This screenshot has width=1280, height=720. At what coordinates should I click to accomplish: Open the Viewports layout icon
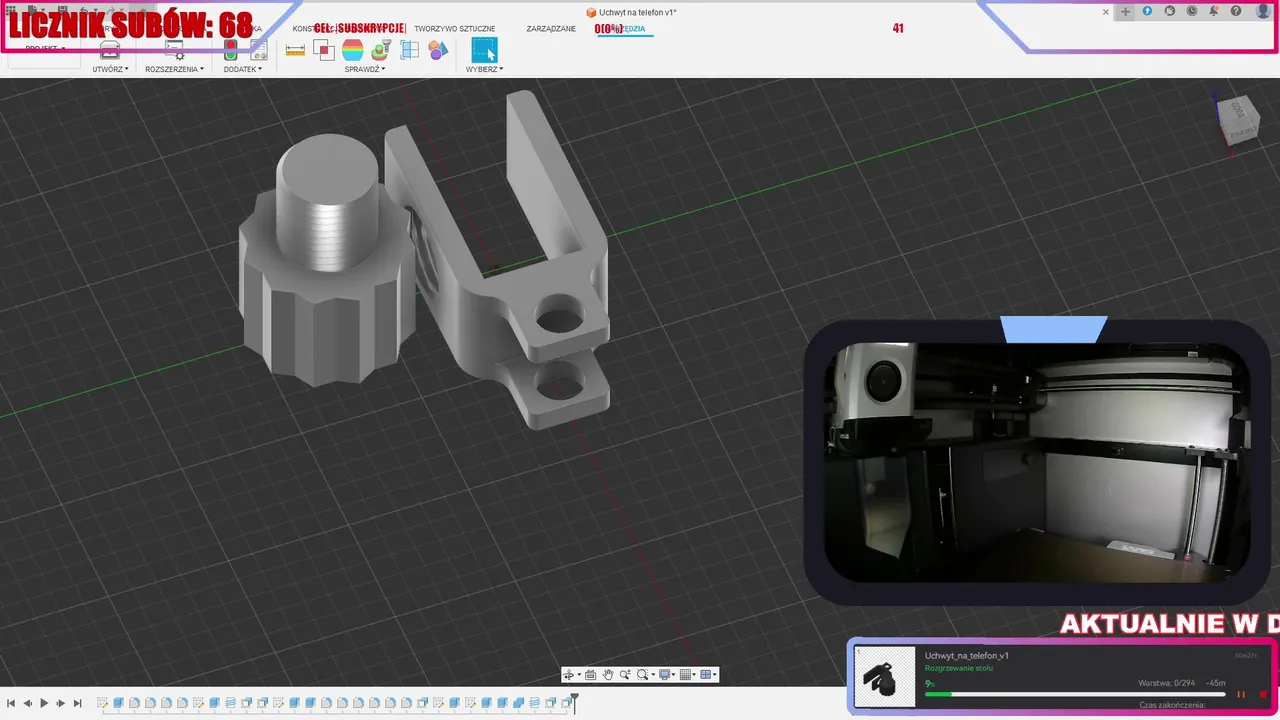(x=705, y=675)
